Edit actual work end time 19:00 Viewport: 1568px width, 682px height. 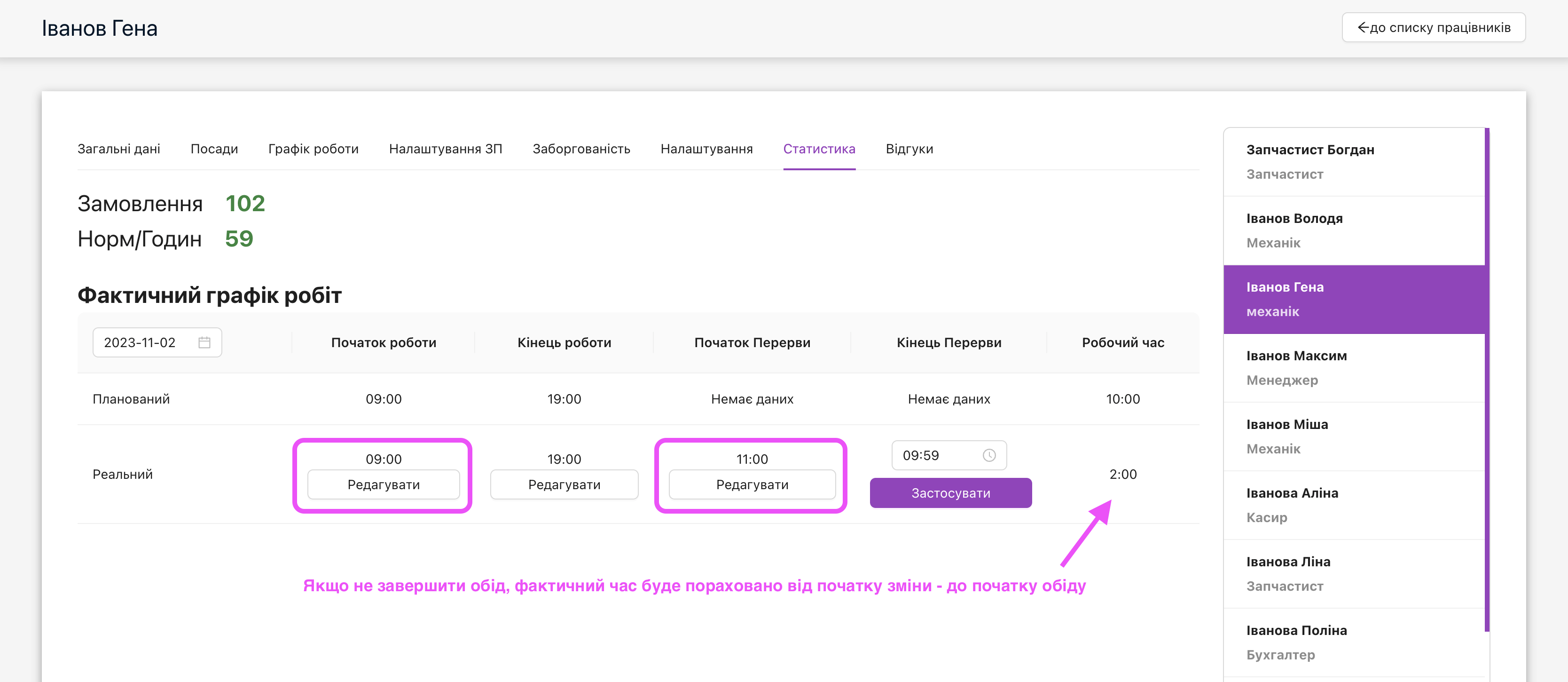pyautogui.click(x=564, y=485)
